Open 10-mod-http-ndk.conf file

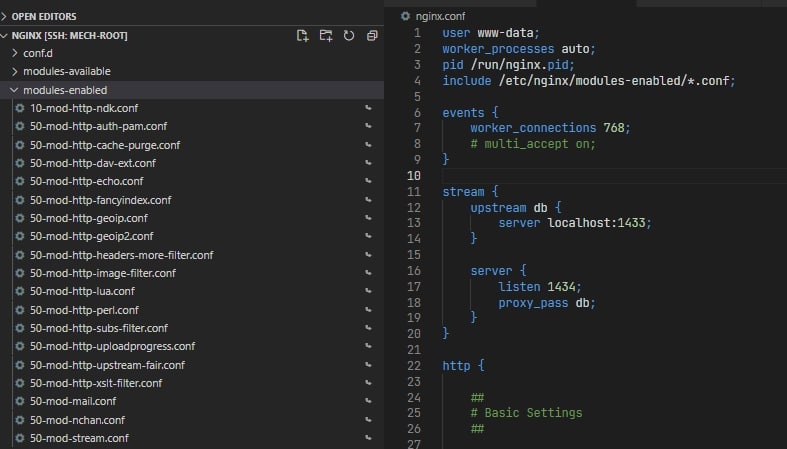point(84,108)
